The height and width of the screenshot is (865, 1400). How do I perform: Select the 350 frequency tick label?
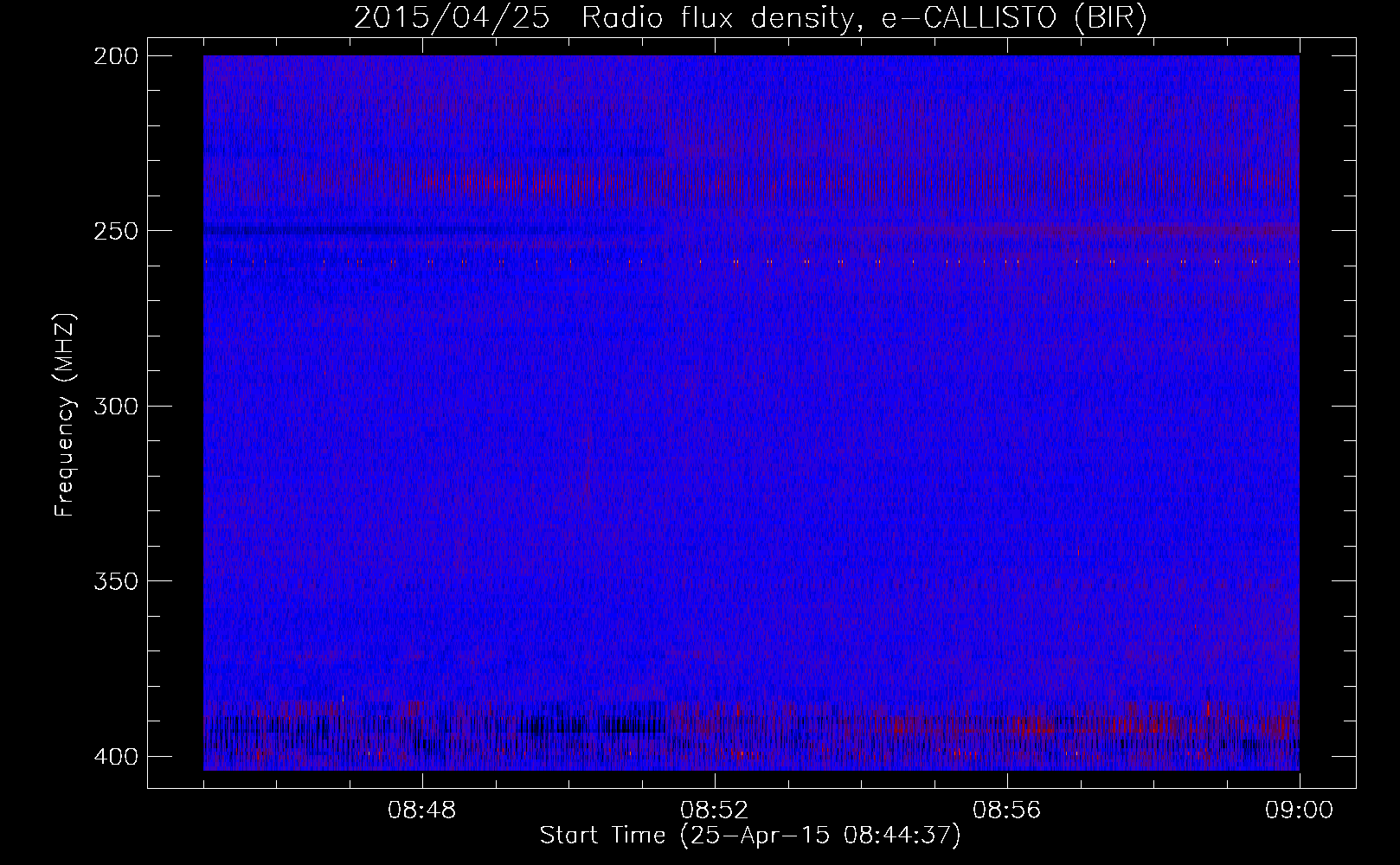115,581
